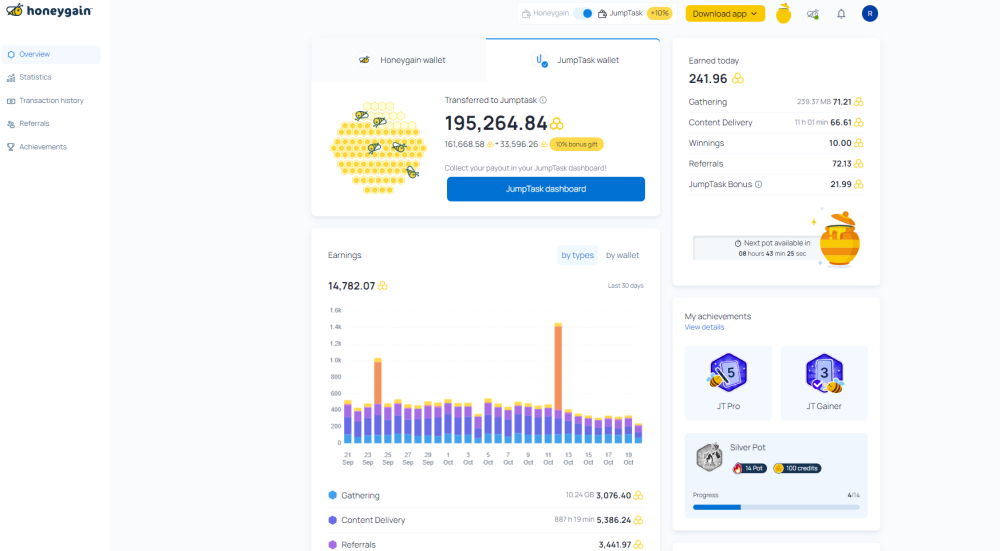The width and height of the screenshot is (1000, 551).
Task: Click the Honeygain wallet icon in header
Action: coord(526,13)
